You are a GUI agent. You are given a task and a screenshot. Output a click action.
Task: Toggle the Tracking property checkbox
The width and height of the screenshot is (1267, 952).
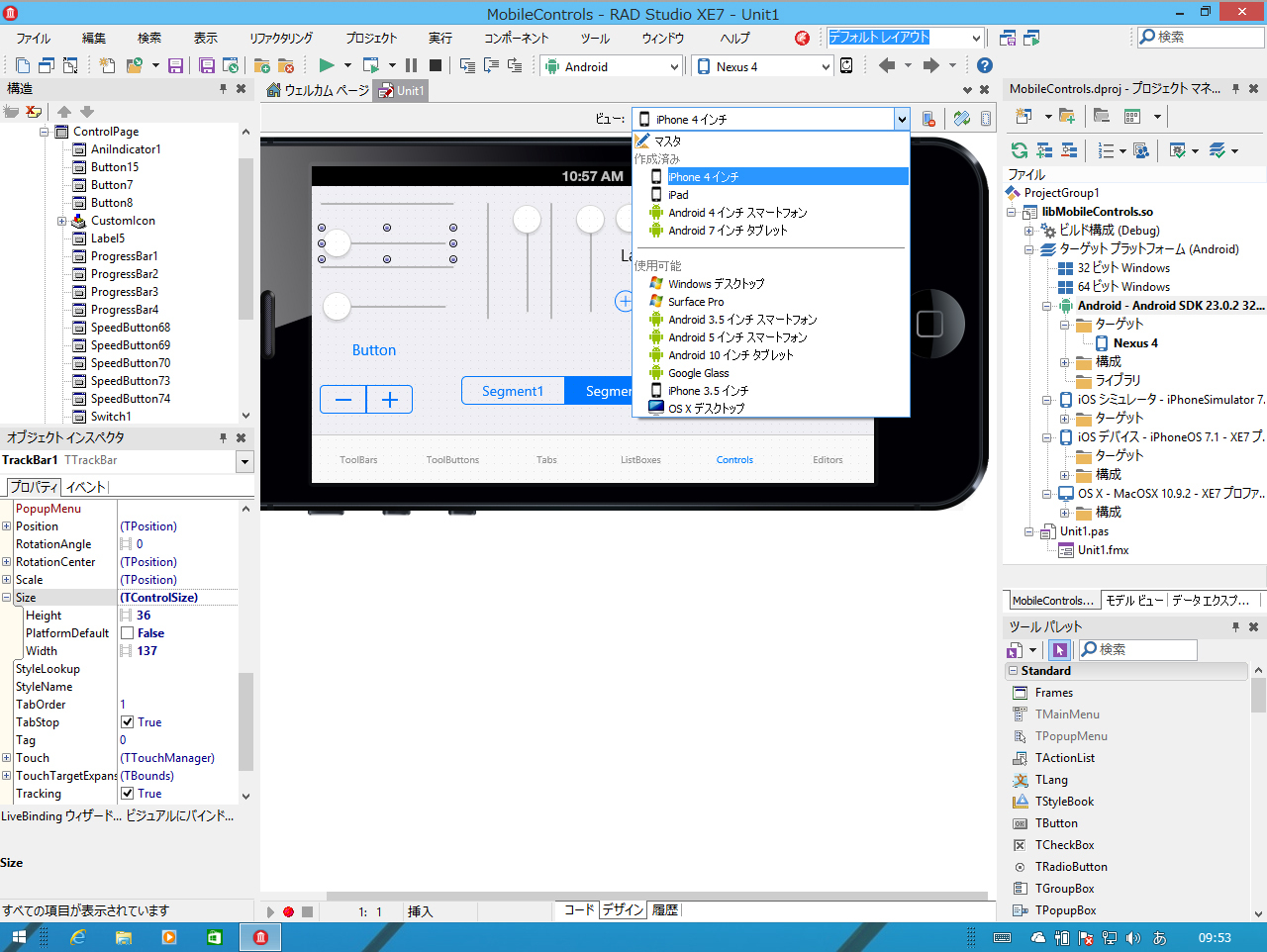click(x=127, y=794)
